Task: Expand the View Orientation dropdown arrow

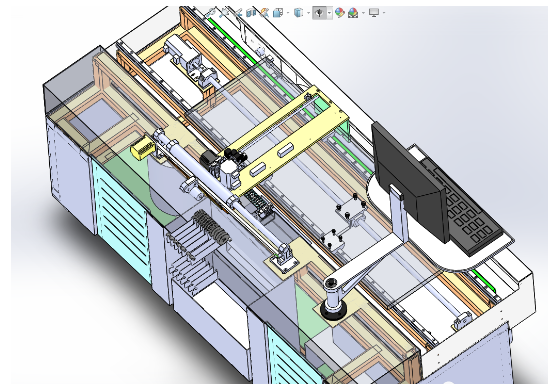Action: pos(288,13)
